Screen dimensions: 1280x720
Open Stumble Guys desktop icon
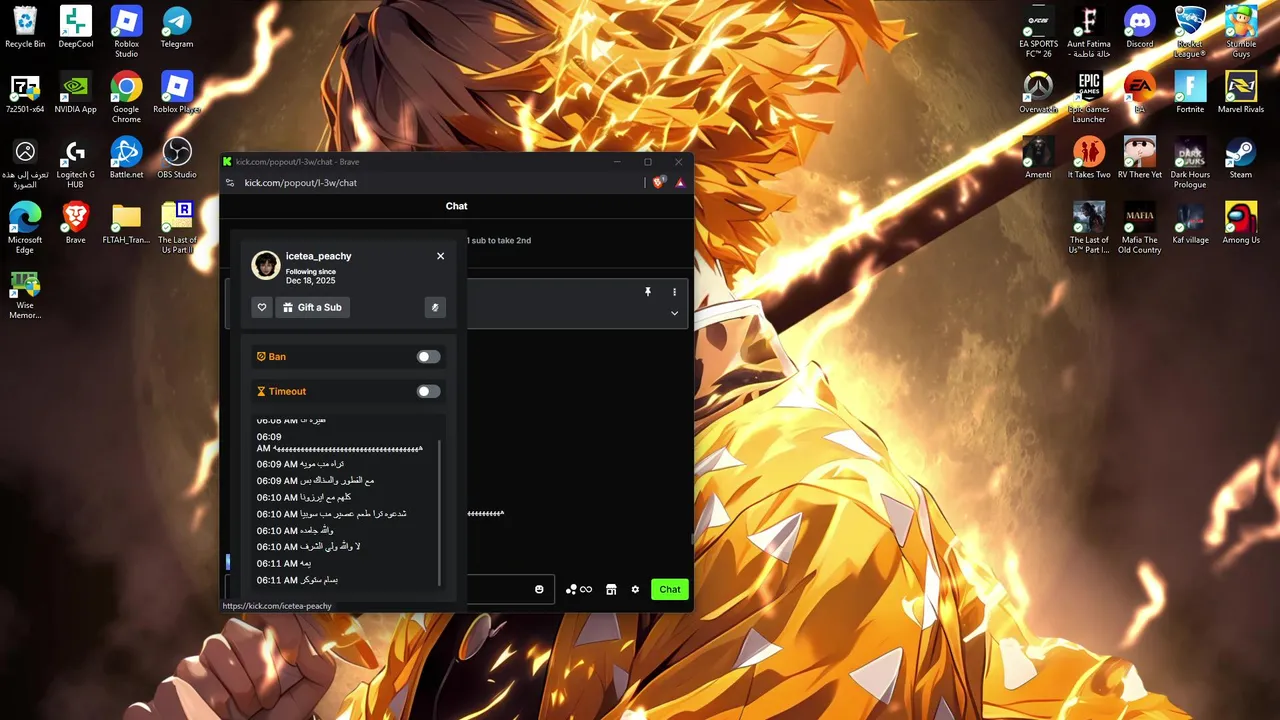click(1241, 32)
